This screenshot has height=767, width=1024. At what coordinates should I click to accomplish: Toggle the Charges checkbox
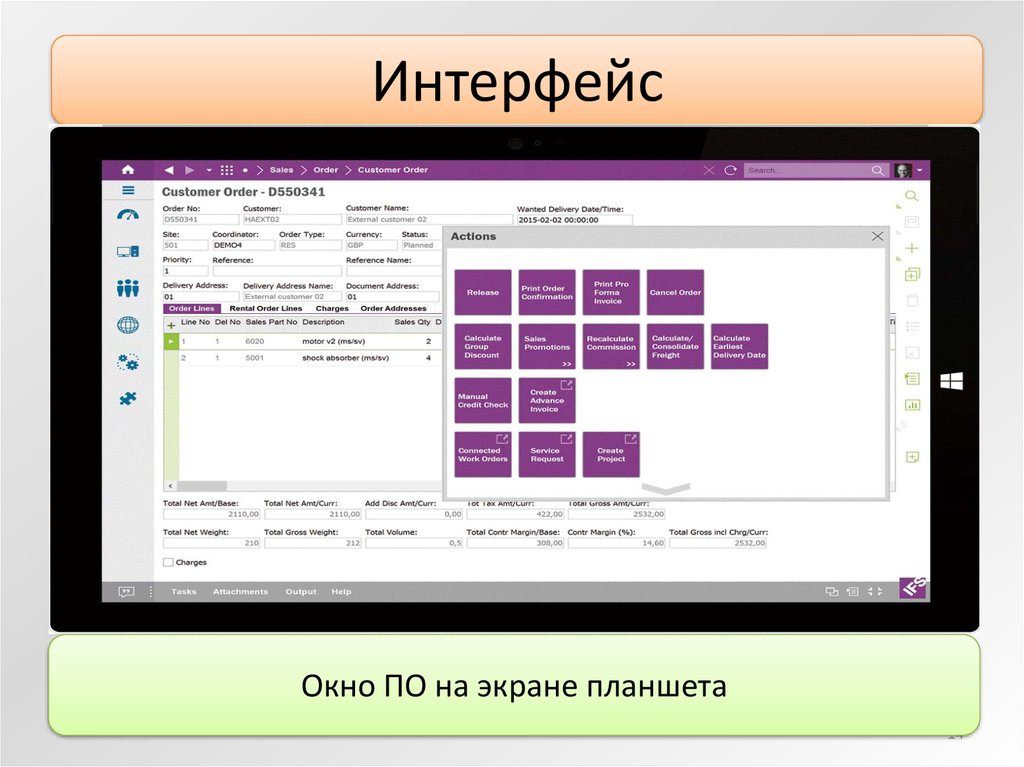(168, 563)
